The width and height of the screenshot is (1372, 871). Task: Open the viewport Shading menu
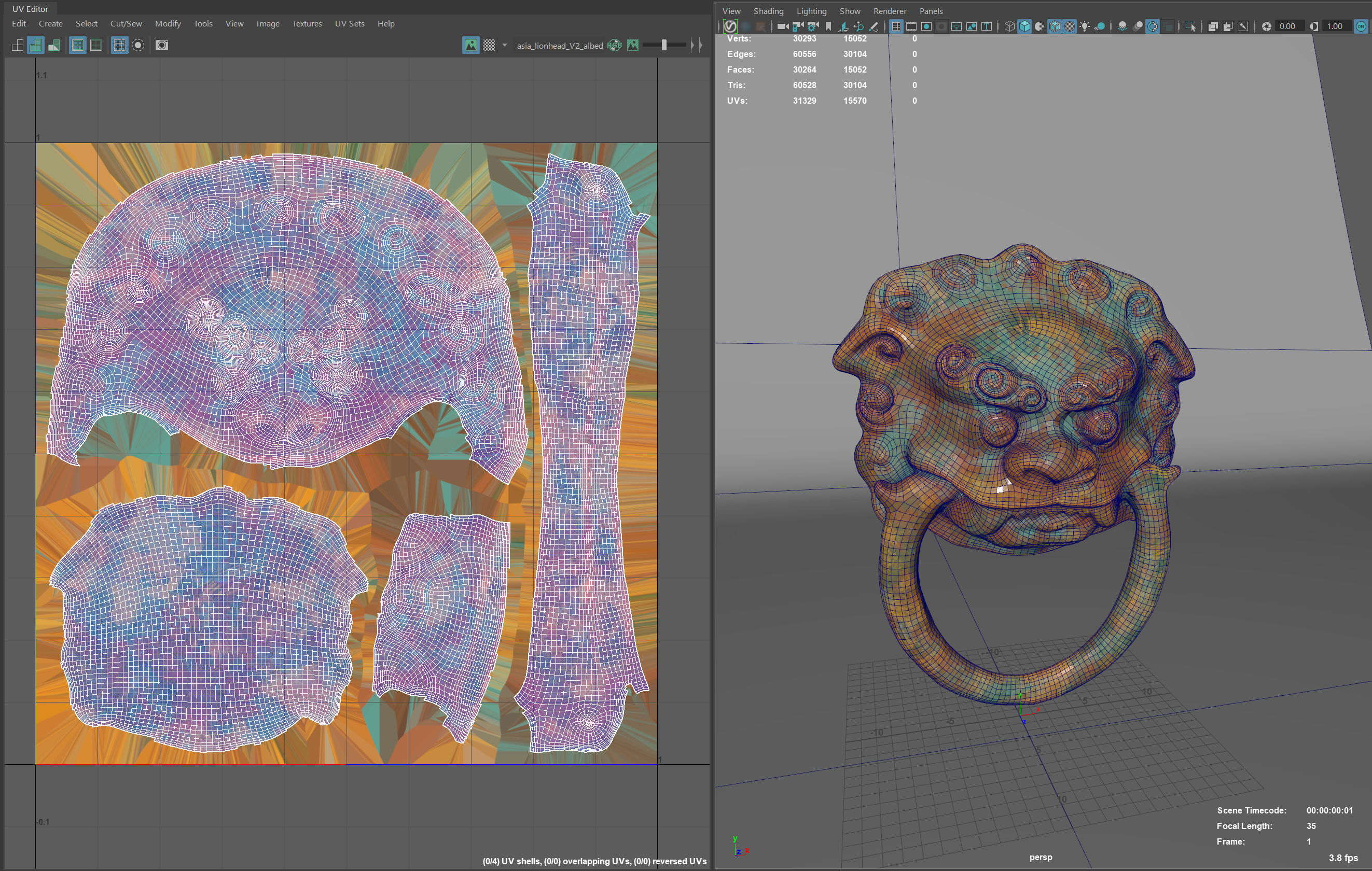click(768, 11)
